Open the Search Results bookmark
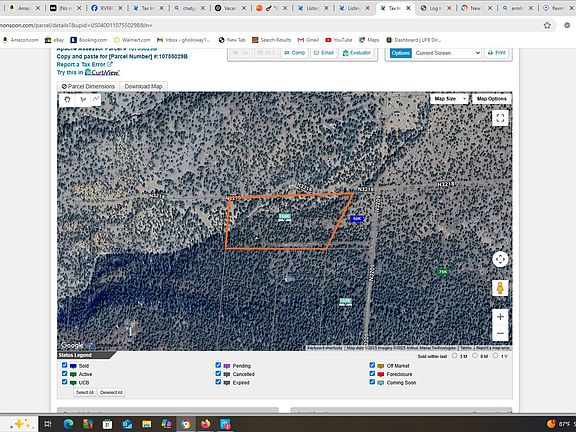This screenshot has width=576, height=432. (271, 40)
